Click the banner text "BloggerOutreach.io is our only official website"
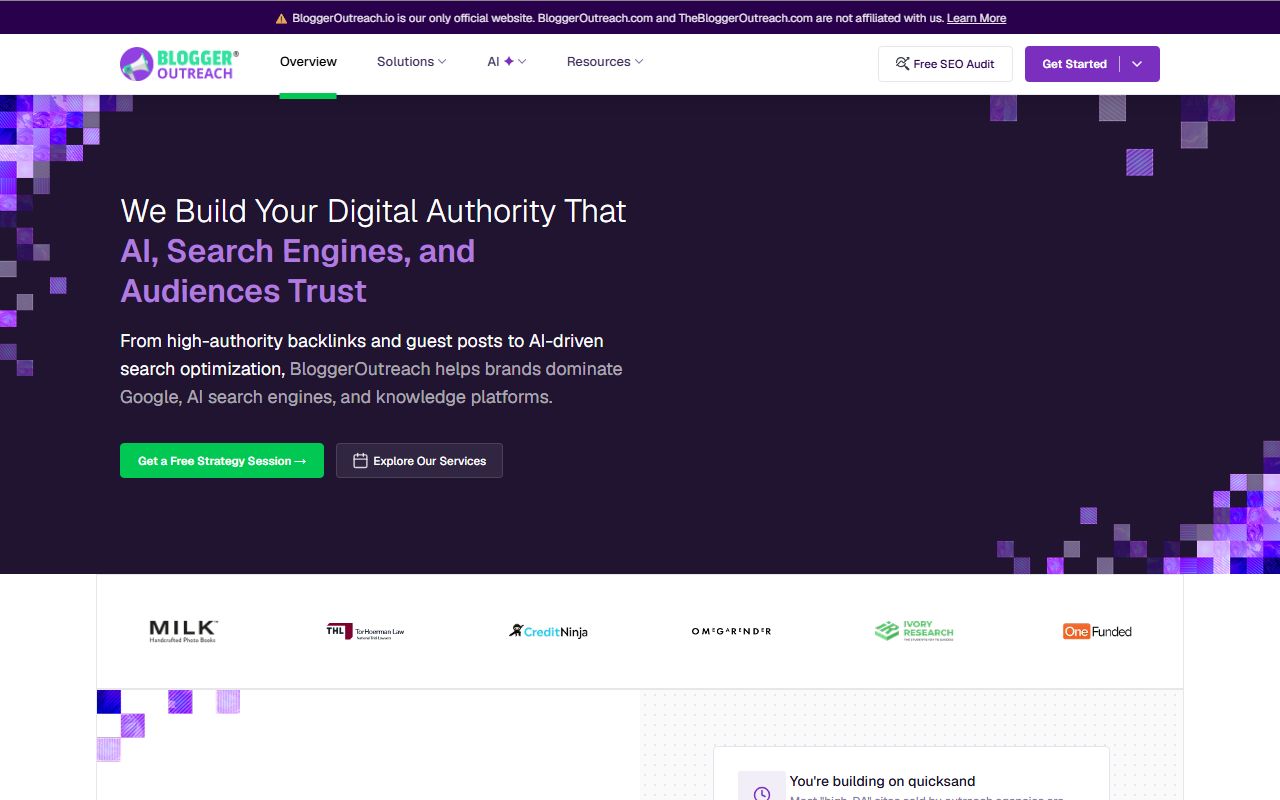Viewport: 1280px width, 800px height. [x=412, y=18]
